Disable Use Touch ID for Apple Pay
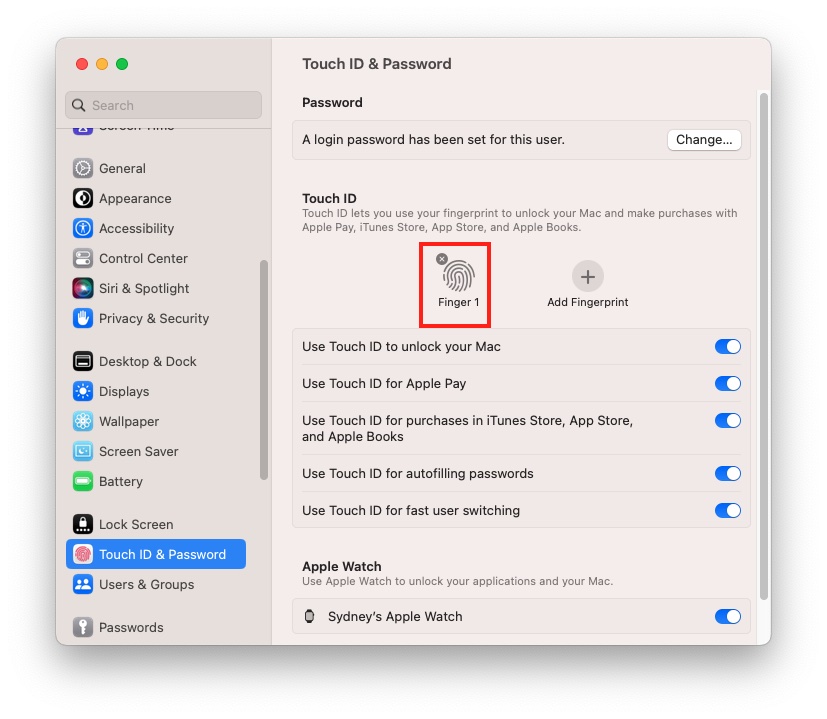827x719 pixels. (x=727, y=382)
